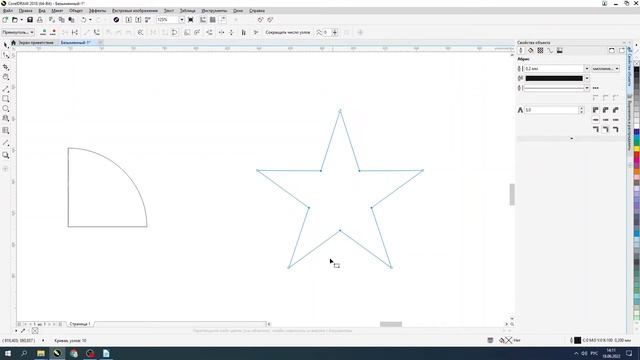
Task: Click the black outline color swatch
Action: pos(554,78)
